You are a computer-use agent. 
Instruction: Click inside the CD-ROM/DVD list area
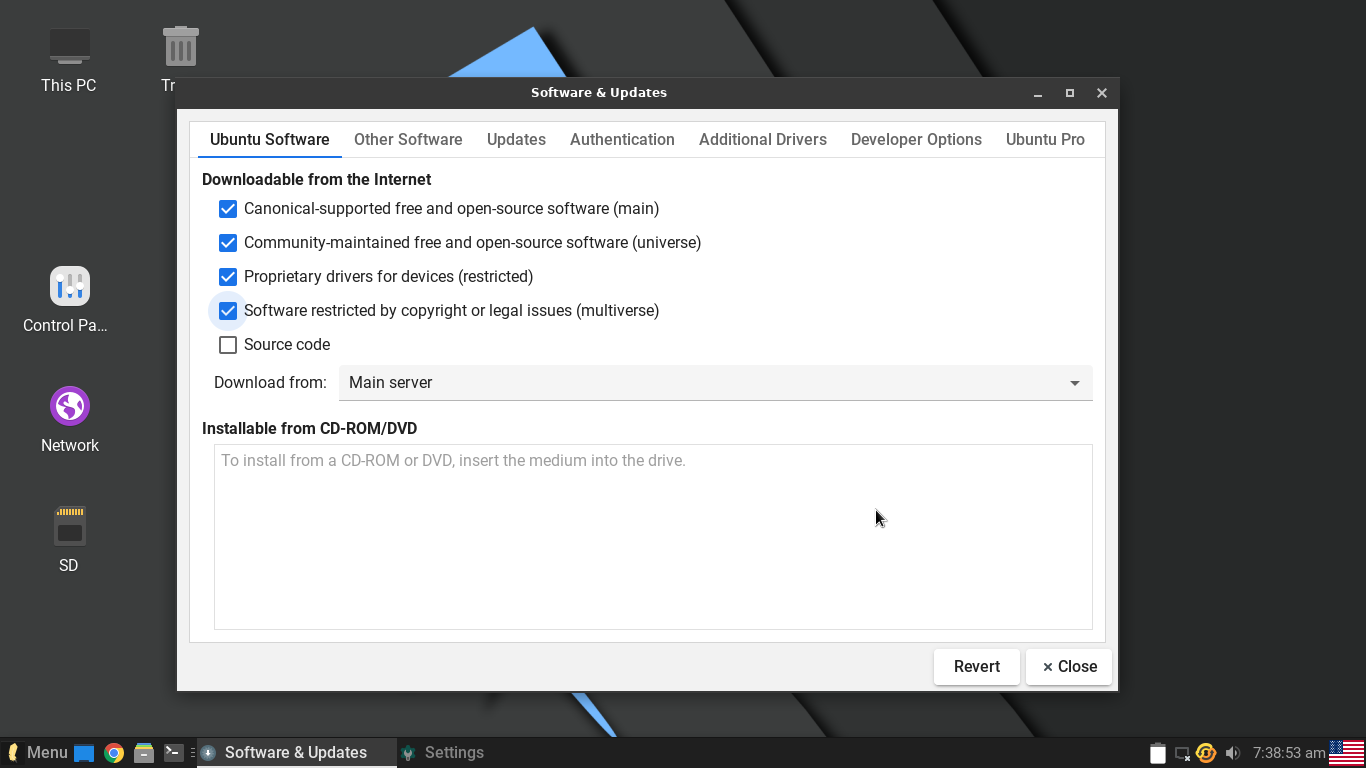point(653,537)
